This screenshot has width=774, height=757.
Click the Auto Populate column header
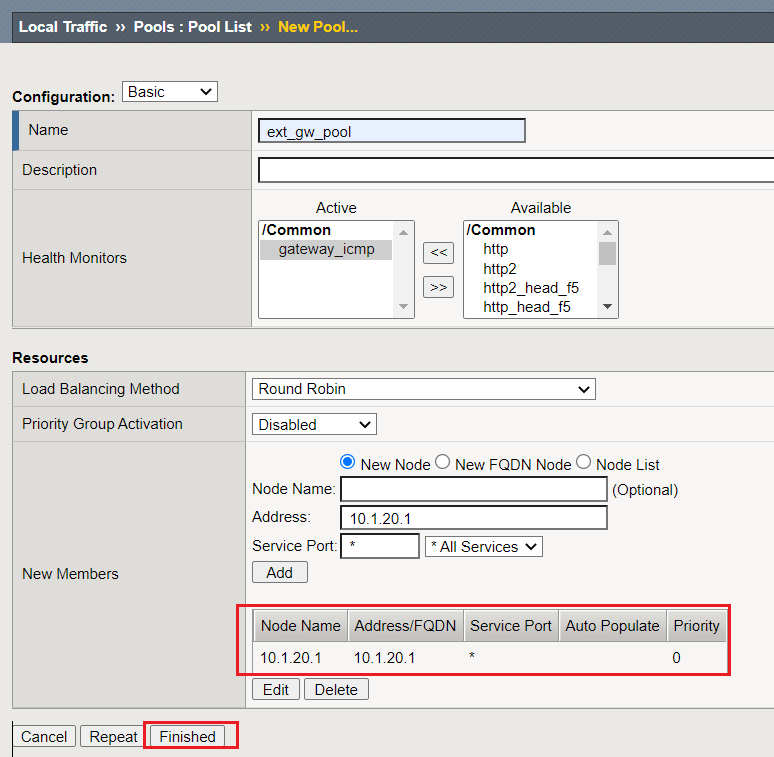613,626
